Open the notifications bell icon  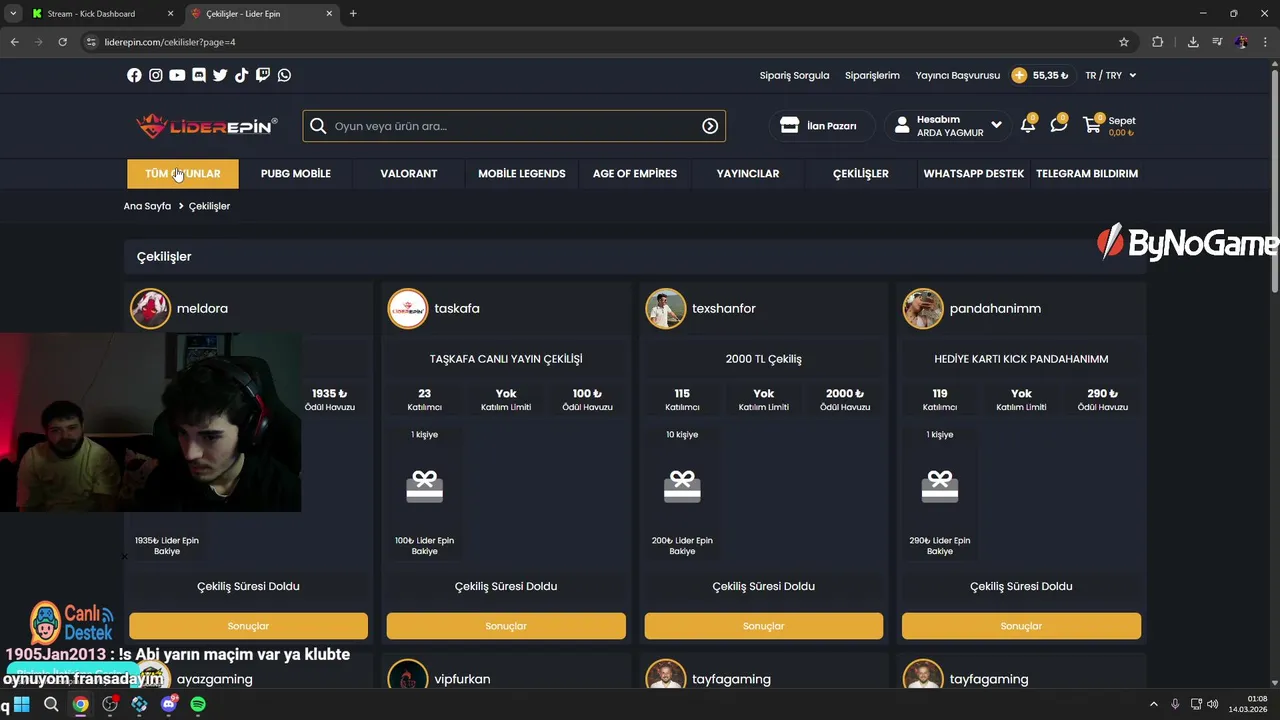coord(1028,125)
